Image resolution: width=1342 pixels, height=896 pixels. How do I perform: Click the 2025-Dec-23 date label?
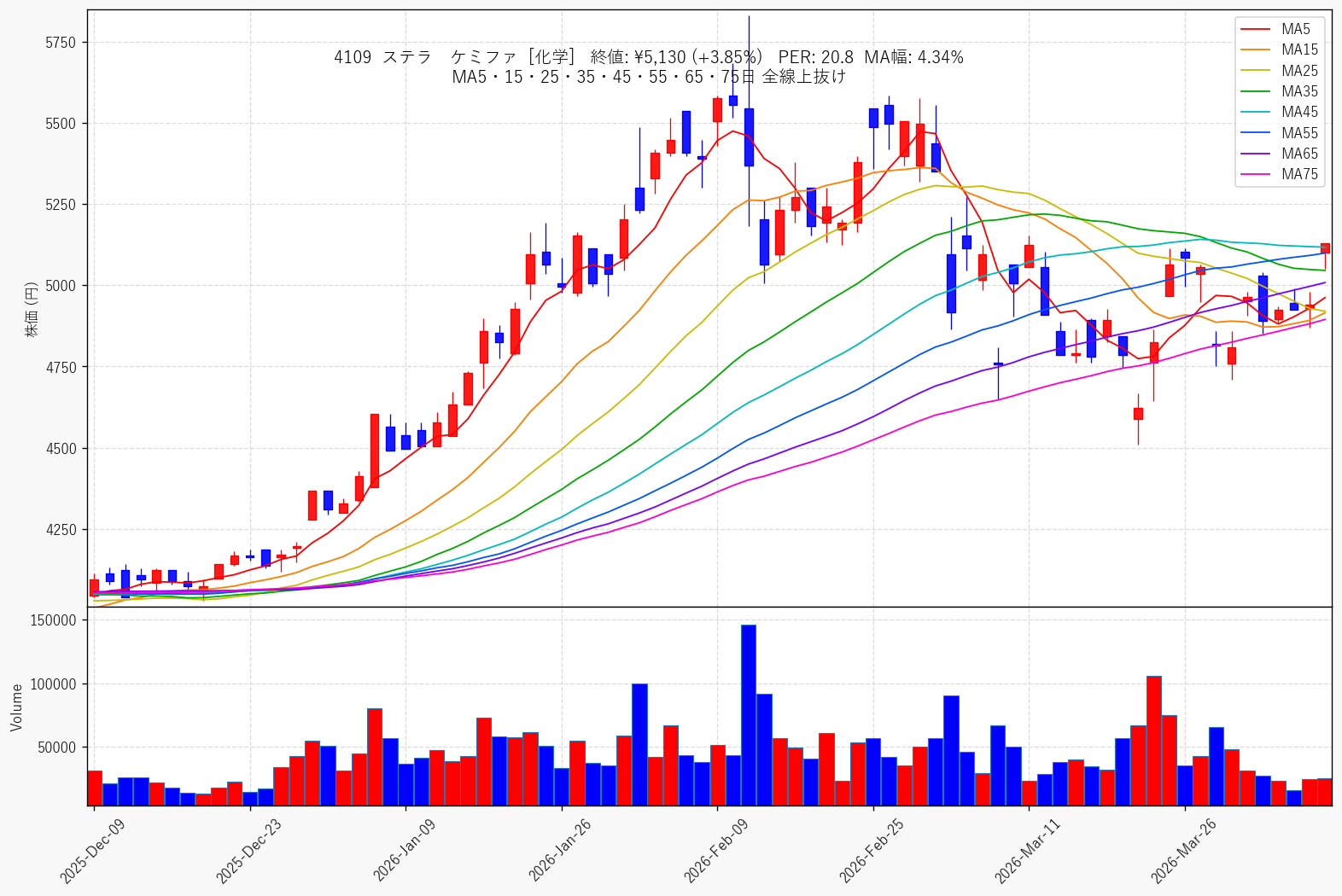[248, 851]
